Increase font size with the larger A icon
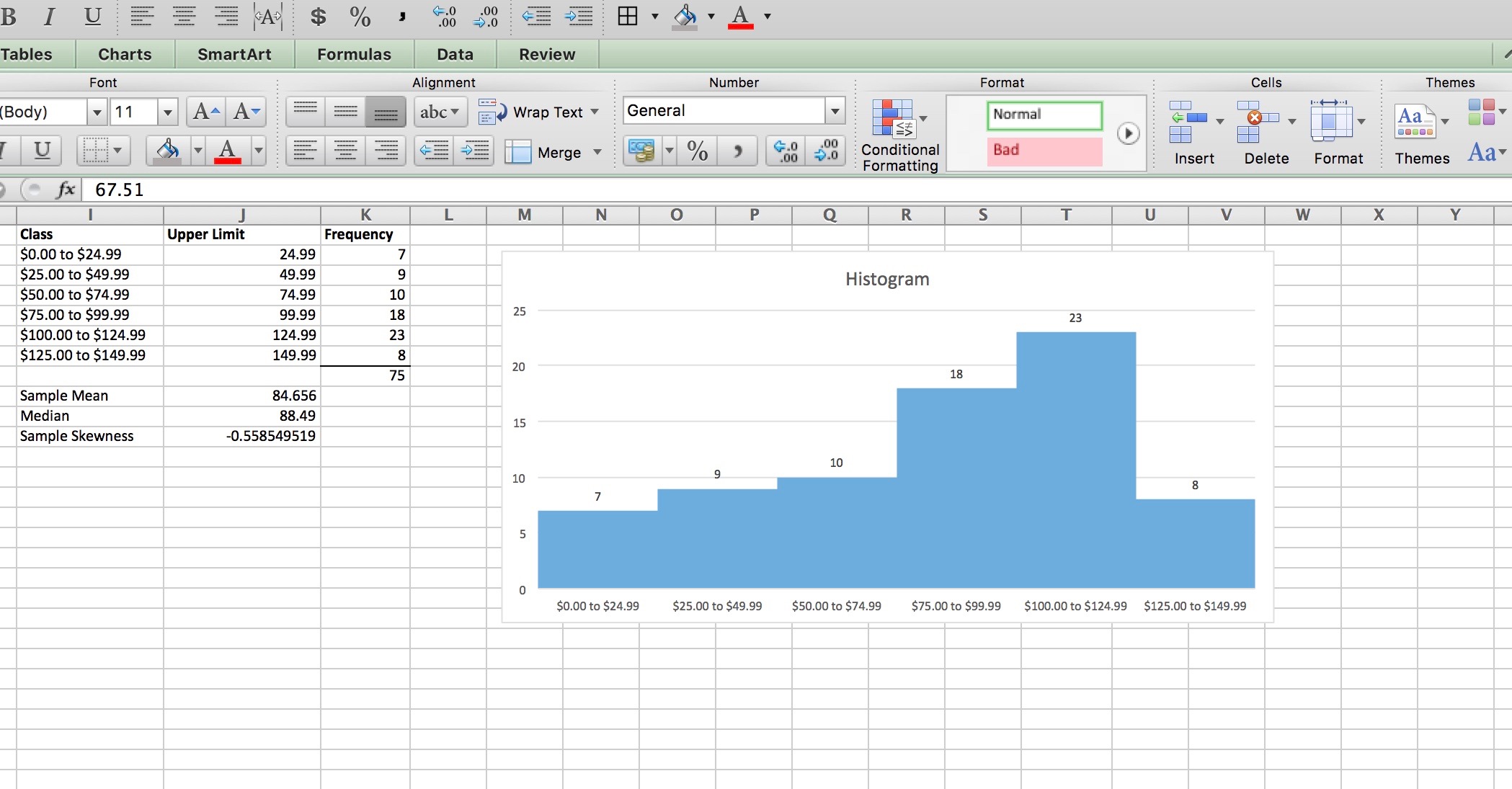1512x789 pixels. point(205,112)
